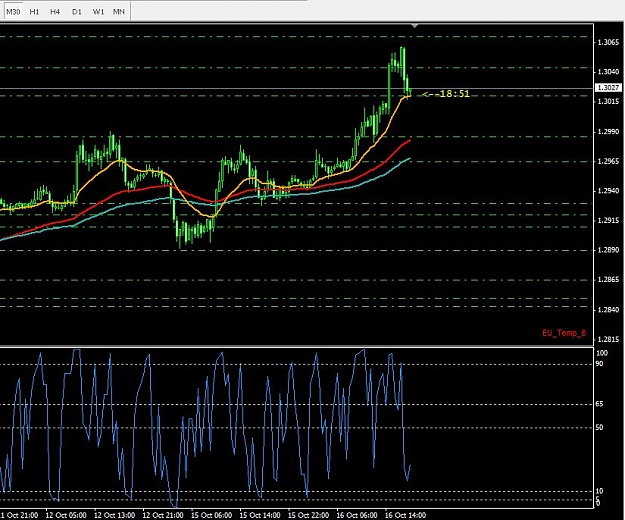
Task: Click the current price label 1.3027
Action: (609, 87)
